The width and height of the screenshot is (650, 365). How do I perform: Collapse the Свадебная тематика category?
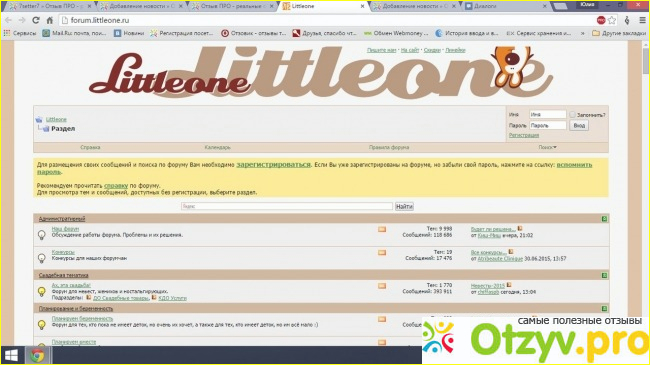click(604, 275)
